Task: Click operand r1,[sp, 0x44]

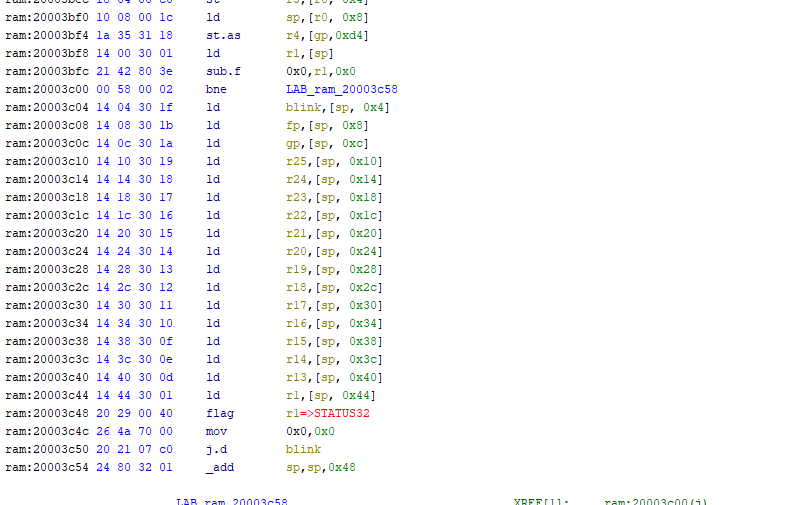Action: tap(331, 395)
